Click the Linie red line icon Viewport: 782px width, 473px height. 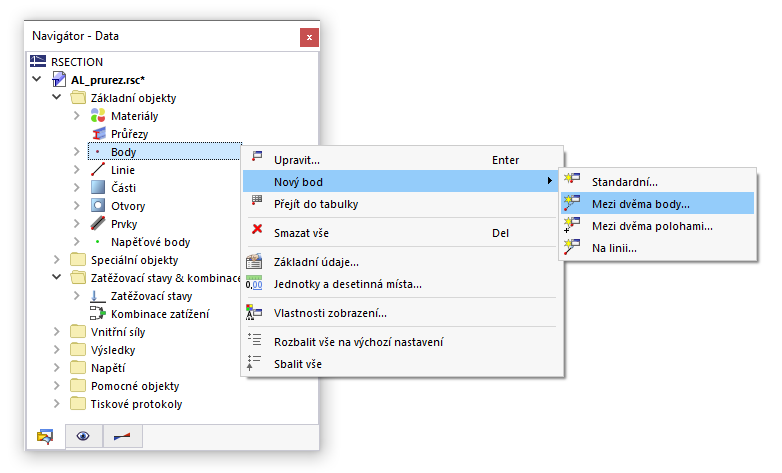[x=98, y=169]
